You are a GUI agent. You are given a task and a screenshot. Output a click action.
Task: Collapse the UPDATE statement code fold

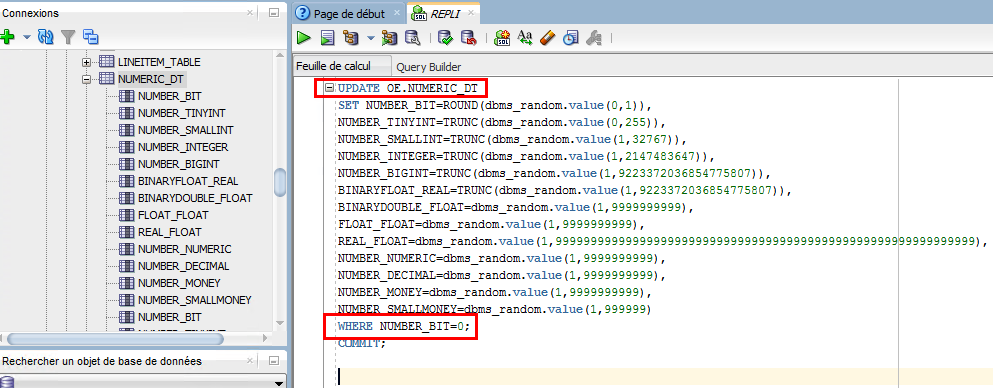329,88
